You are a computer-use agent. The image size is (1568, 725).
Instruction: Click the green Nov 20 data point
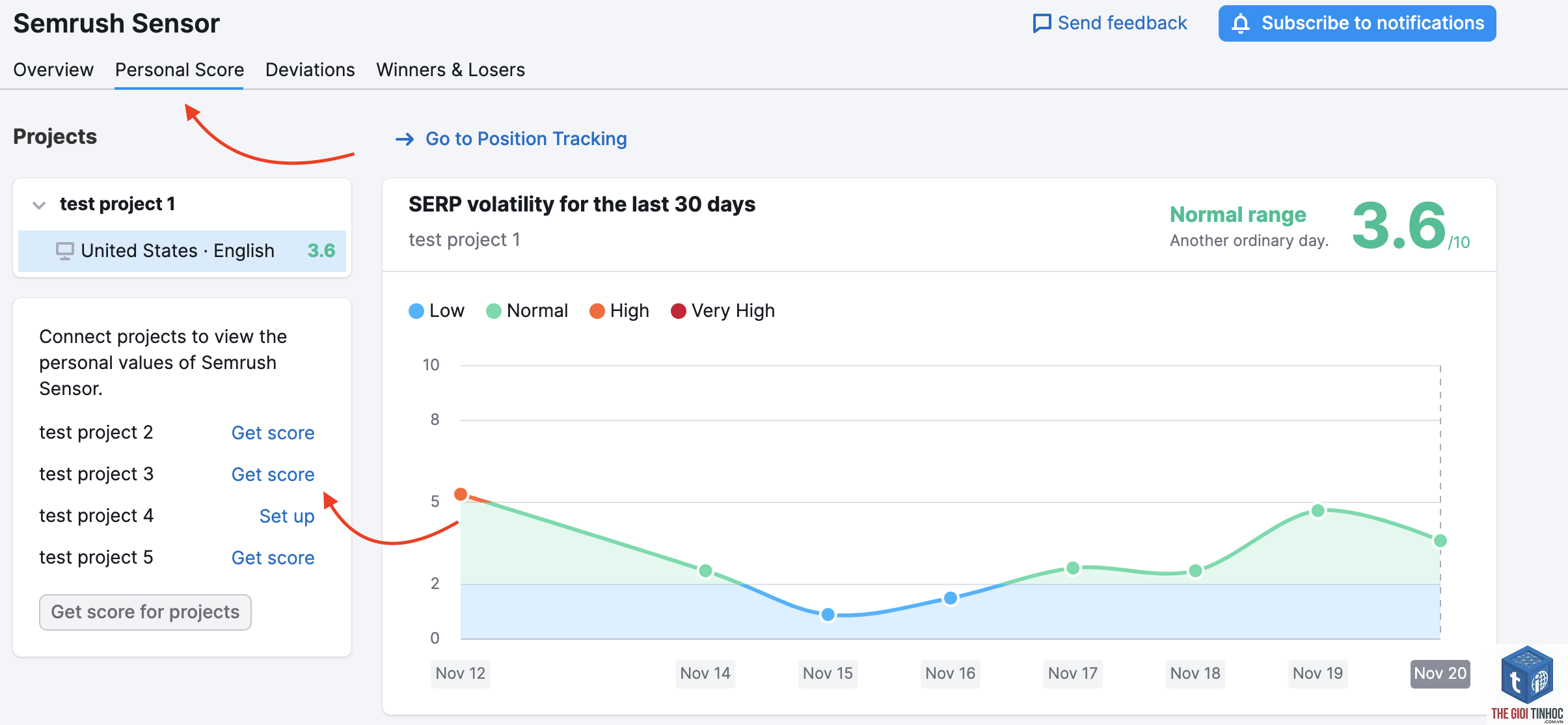click(1440, 541)
